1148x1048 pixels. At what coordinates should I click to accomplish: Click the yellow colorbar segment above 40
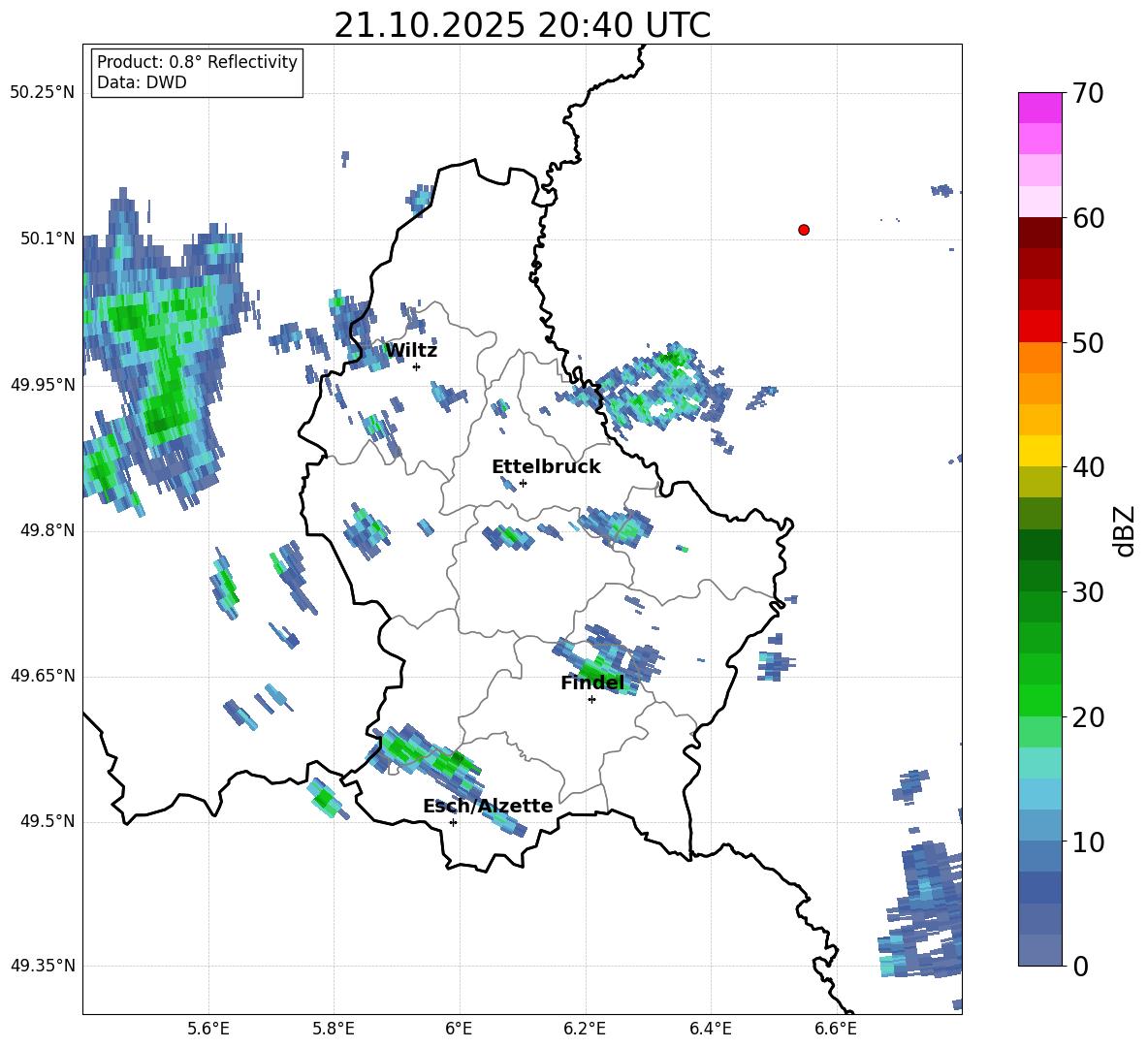(x=1039, y=451)
